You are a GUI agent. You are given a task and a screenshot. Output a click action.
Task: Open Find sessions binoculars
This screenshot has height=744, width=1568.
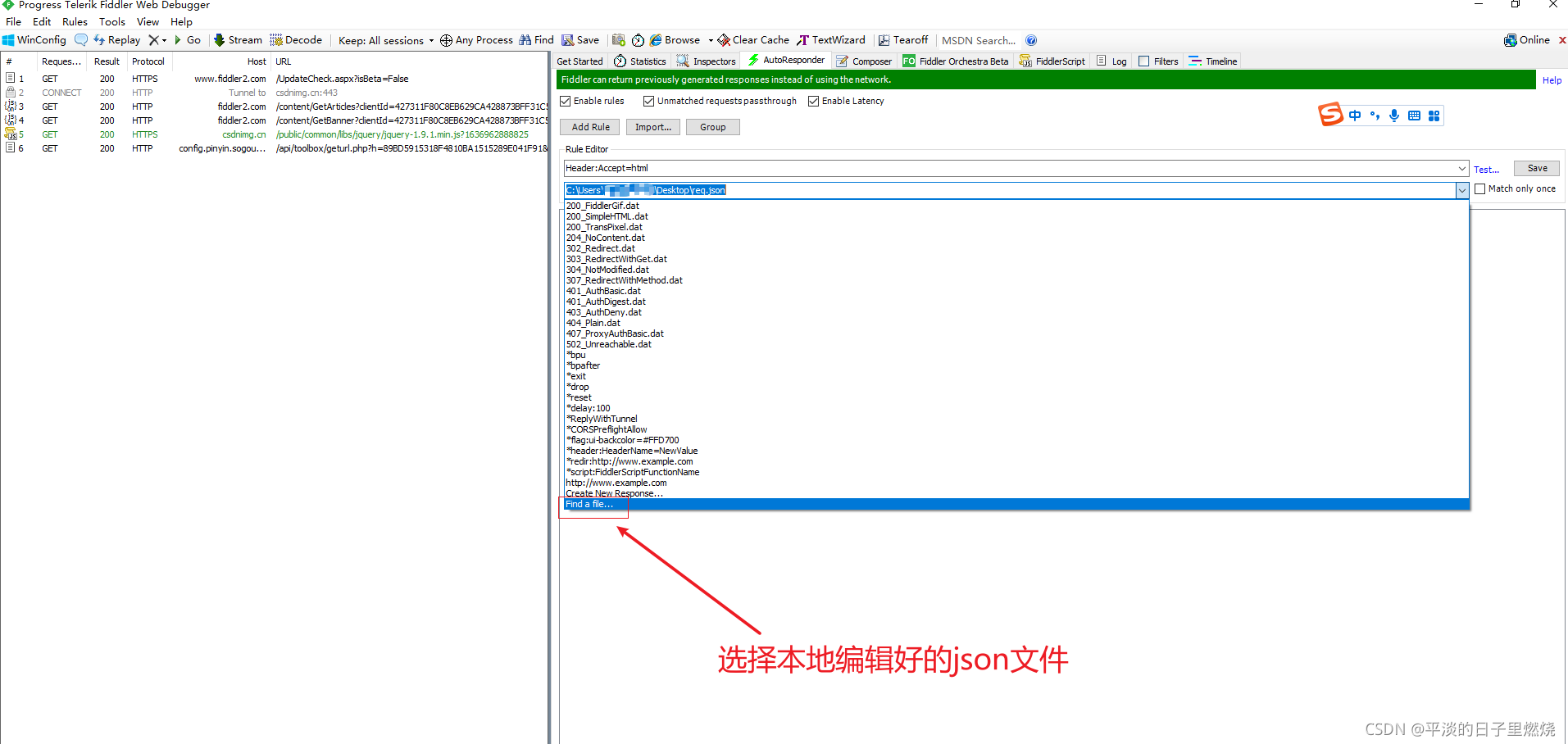(536, 40)
